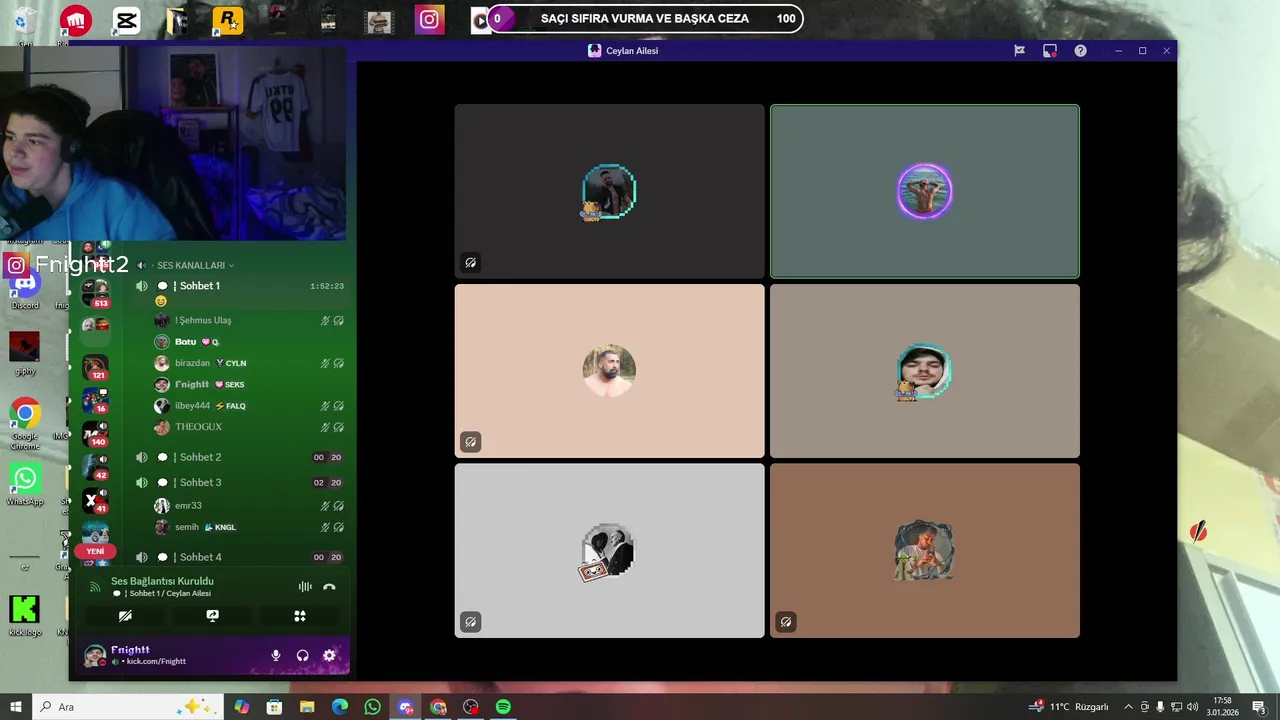Open the Windows Start menu
1280x720 pixels.
(x=16, y=707)
